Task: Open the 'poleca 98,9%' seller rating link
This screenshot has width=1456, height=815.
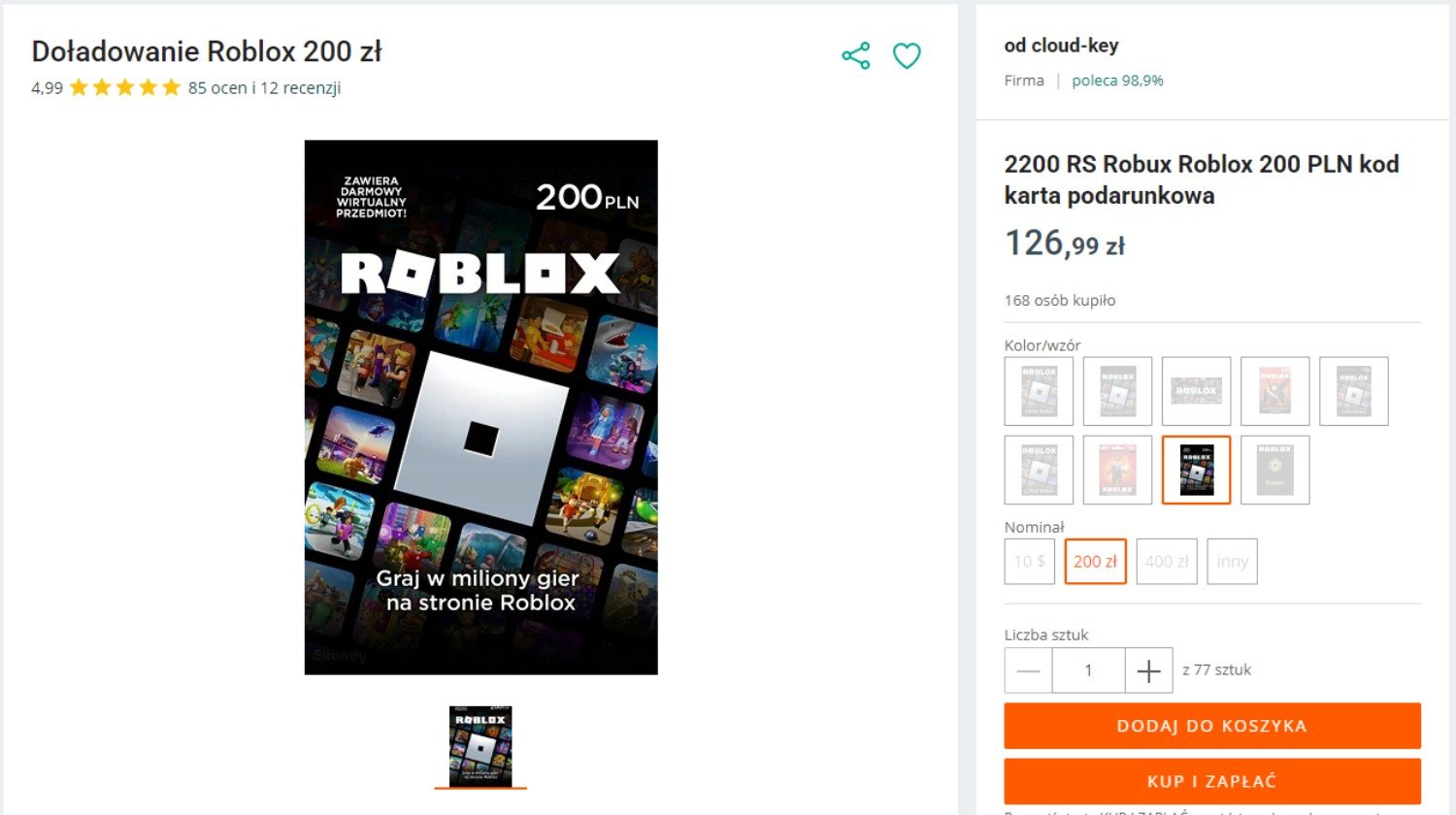Action: coord(1117,81)
